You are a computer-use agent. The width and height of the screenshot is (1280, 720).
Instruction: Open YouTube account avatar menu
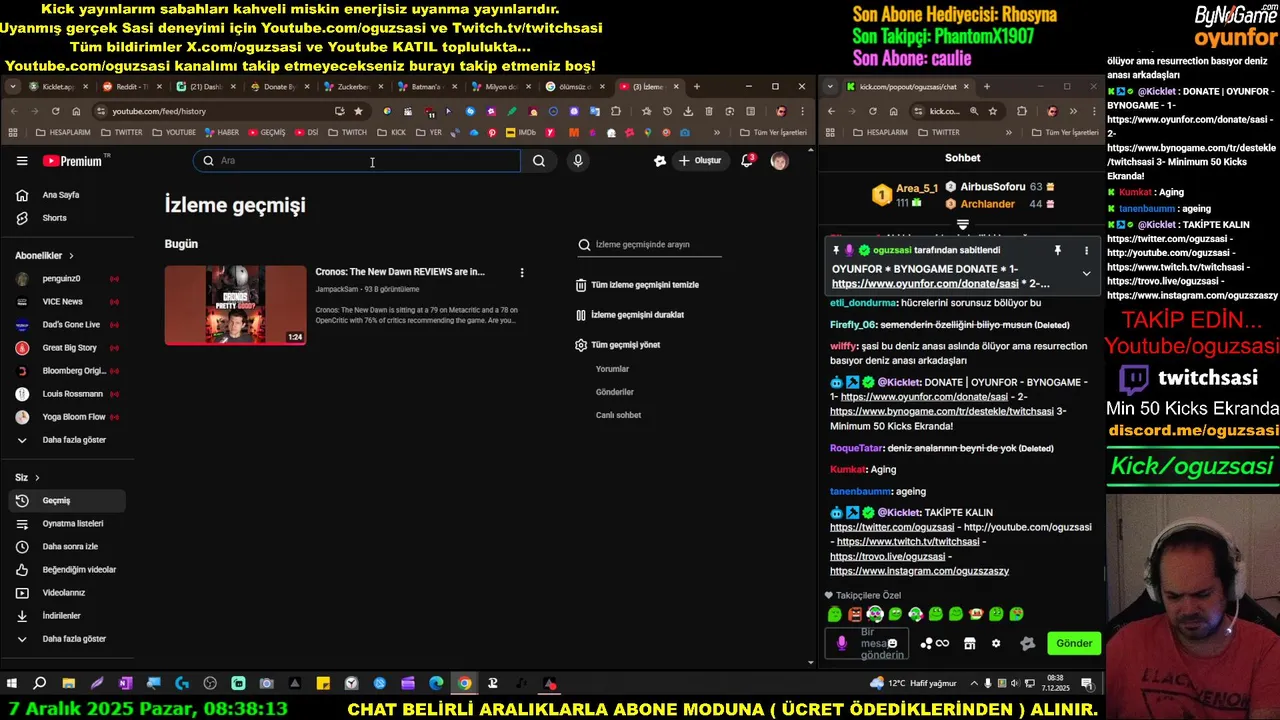(x=779, y=161)
